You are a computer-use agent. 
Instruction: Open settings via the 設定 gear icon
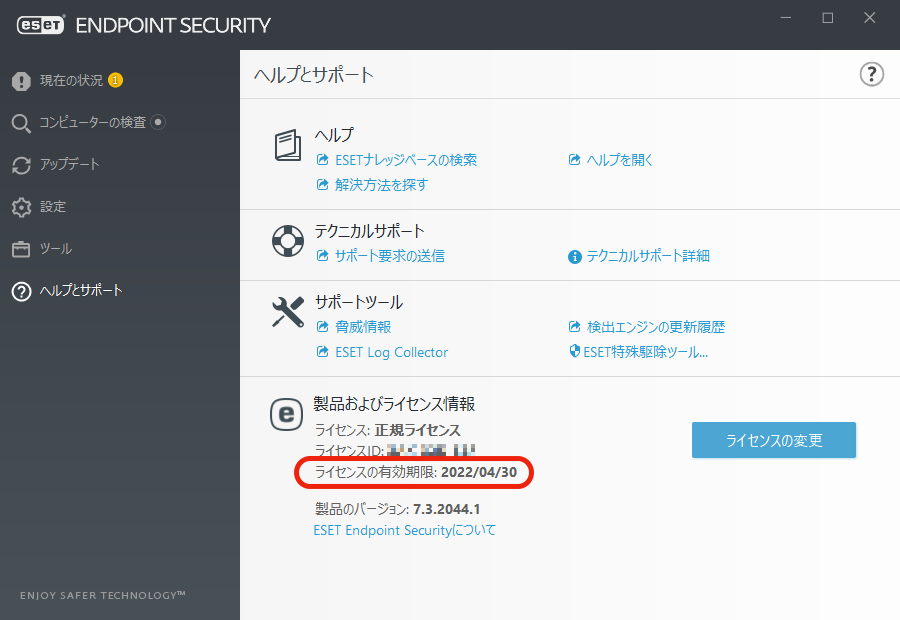click(x=21, y=207)
